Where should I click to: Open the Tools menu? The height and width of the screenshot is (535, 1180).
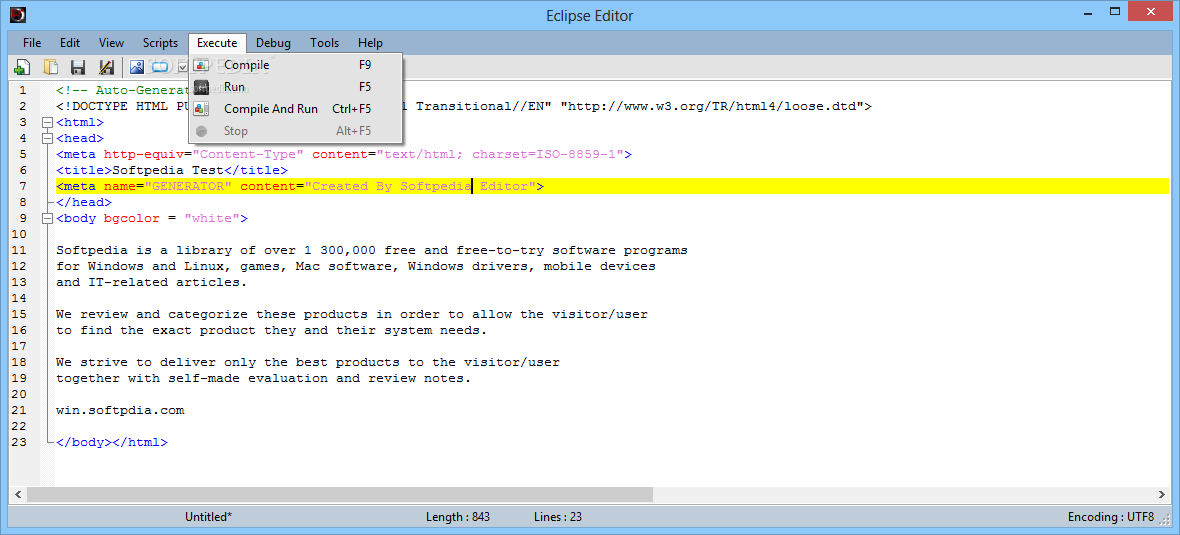pos(324,43)
